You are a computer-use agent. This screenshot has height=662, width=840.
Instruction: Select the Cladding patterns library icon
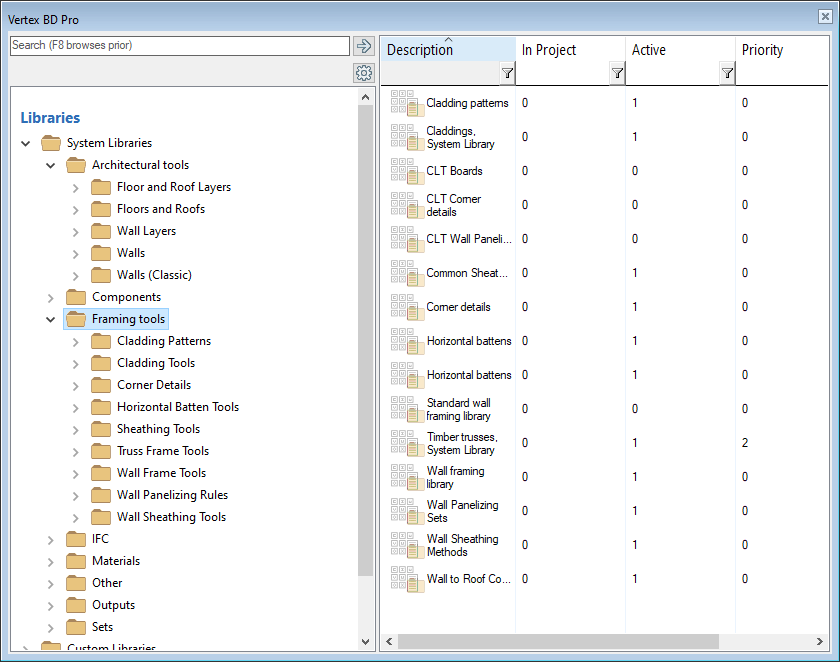[x=407, y=103]
